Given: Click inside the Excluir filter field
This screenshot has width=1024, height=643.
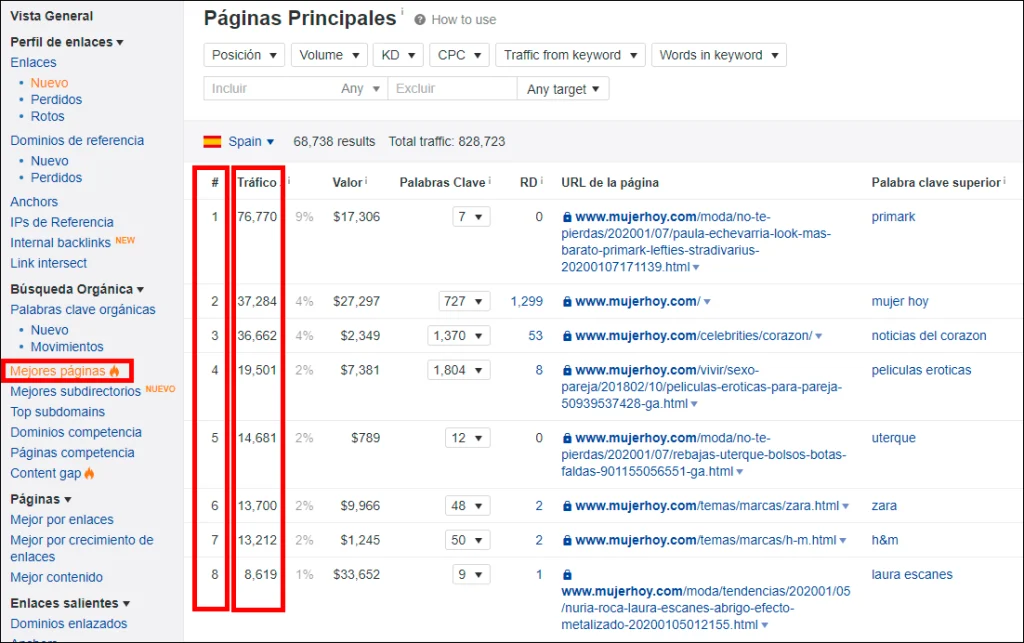Looking at the screenshot, I should (x=450, y=88).
